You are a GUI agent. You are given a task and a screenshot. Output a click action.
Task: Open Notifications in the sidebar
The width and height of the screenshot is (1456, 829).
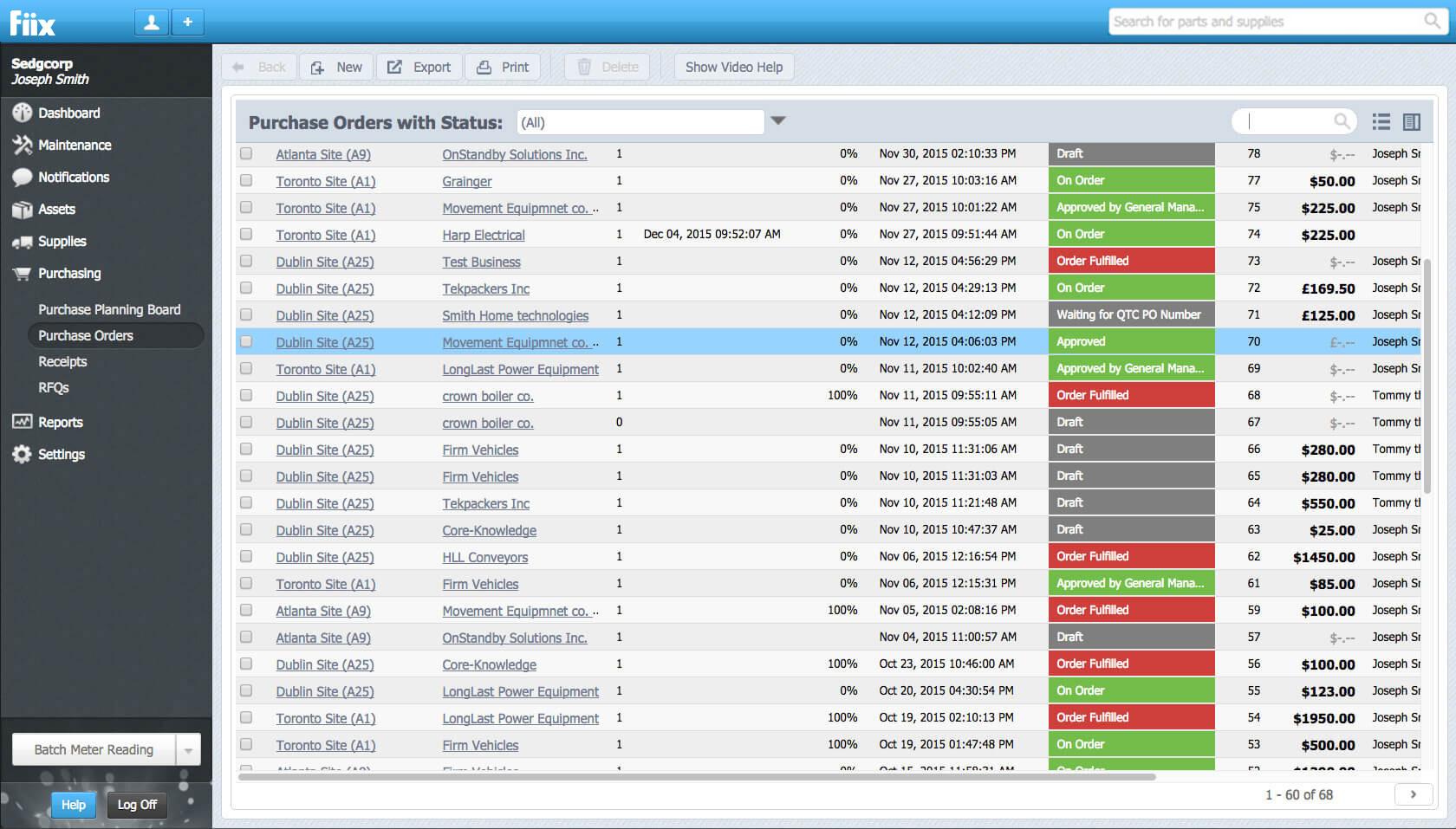[x=22, y=177]
